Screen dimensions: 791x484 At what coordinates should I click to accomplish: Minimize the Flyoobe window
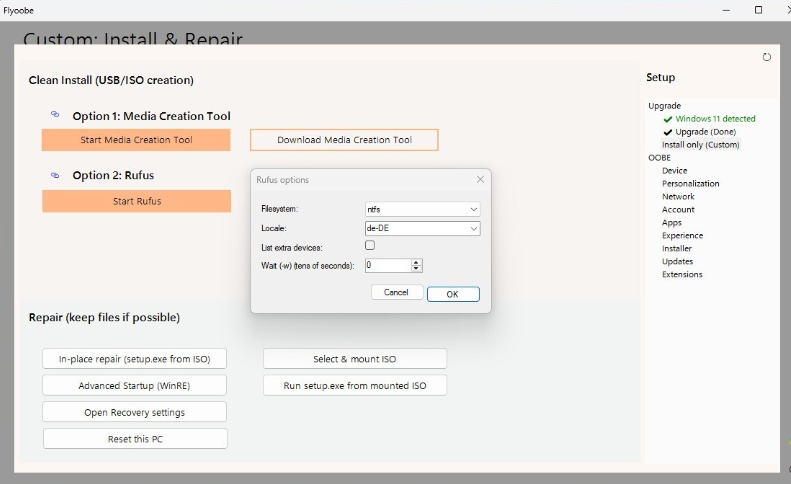pyautogui.click(x=726, y=10)
